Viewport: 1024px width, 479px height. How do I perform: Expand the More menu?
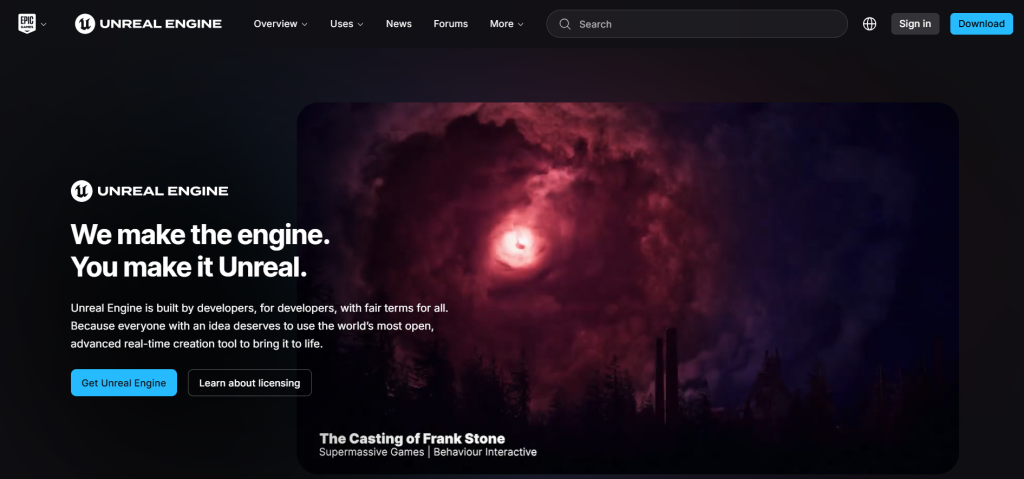click(507, 24)
